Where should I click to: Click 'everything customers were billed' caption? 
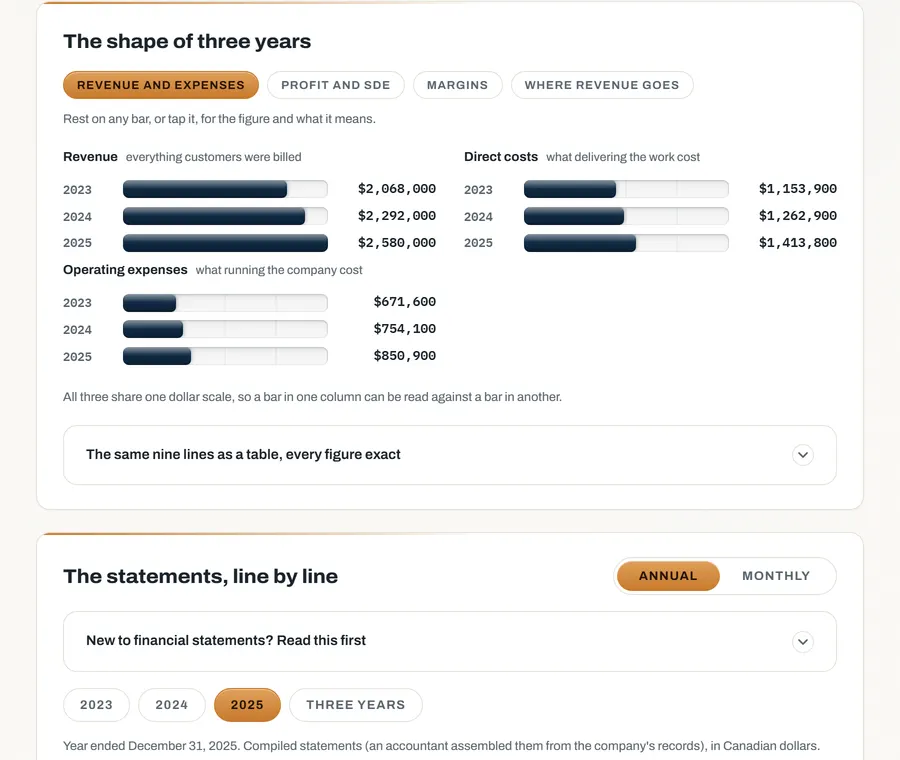tap(214, 157)
